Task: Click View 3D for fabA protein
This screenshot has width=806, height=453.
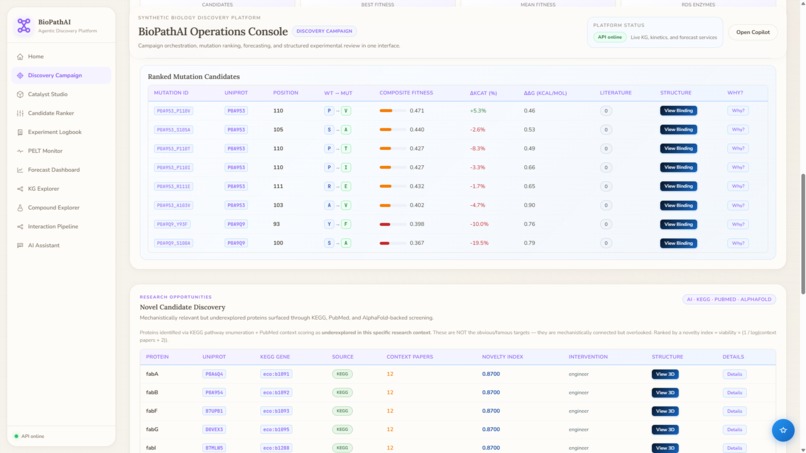Action: pos(665,374)
